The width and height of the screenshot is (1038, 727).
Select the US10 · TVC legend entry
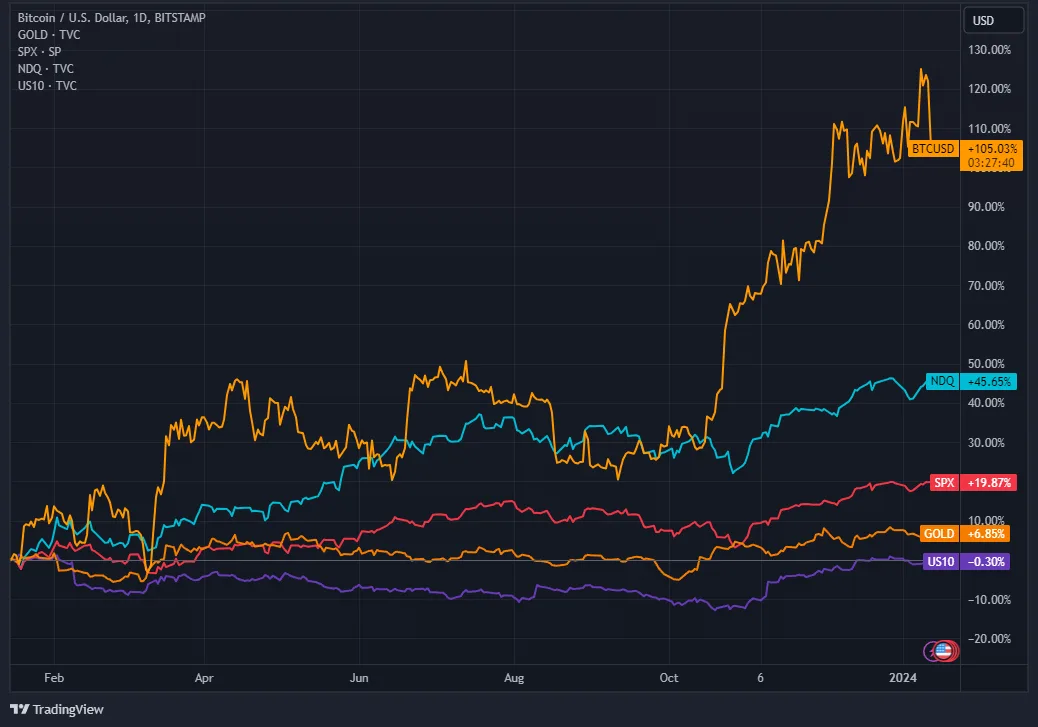point(47,86)
